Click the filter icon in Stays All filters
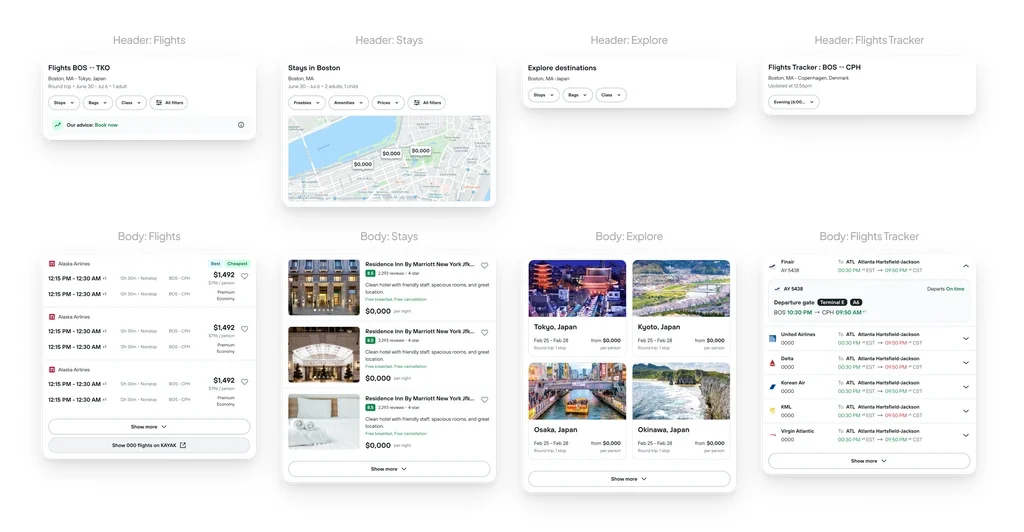 (x=417, y=102)
